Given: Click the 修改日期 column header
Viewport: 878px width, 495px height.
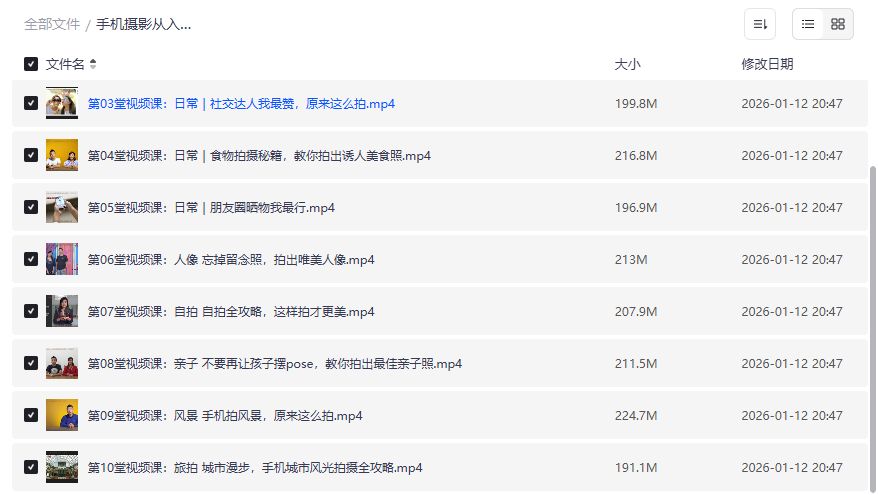Looking at the screenshot, I should [767, 64].
